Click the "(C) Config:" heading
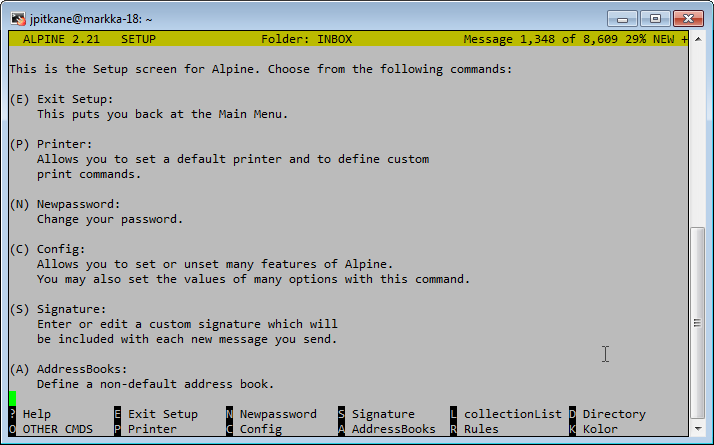Image resolution: width=714 pixels, height=445 pixels. pyautogui.click(x=47, y=250)
